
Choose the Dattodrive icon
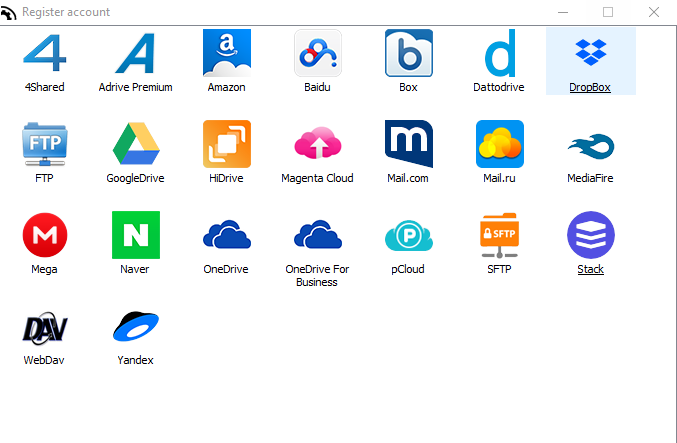500,53
